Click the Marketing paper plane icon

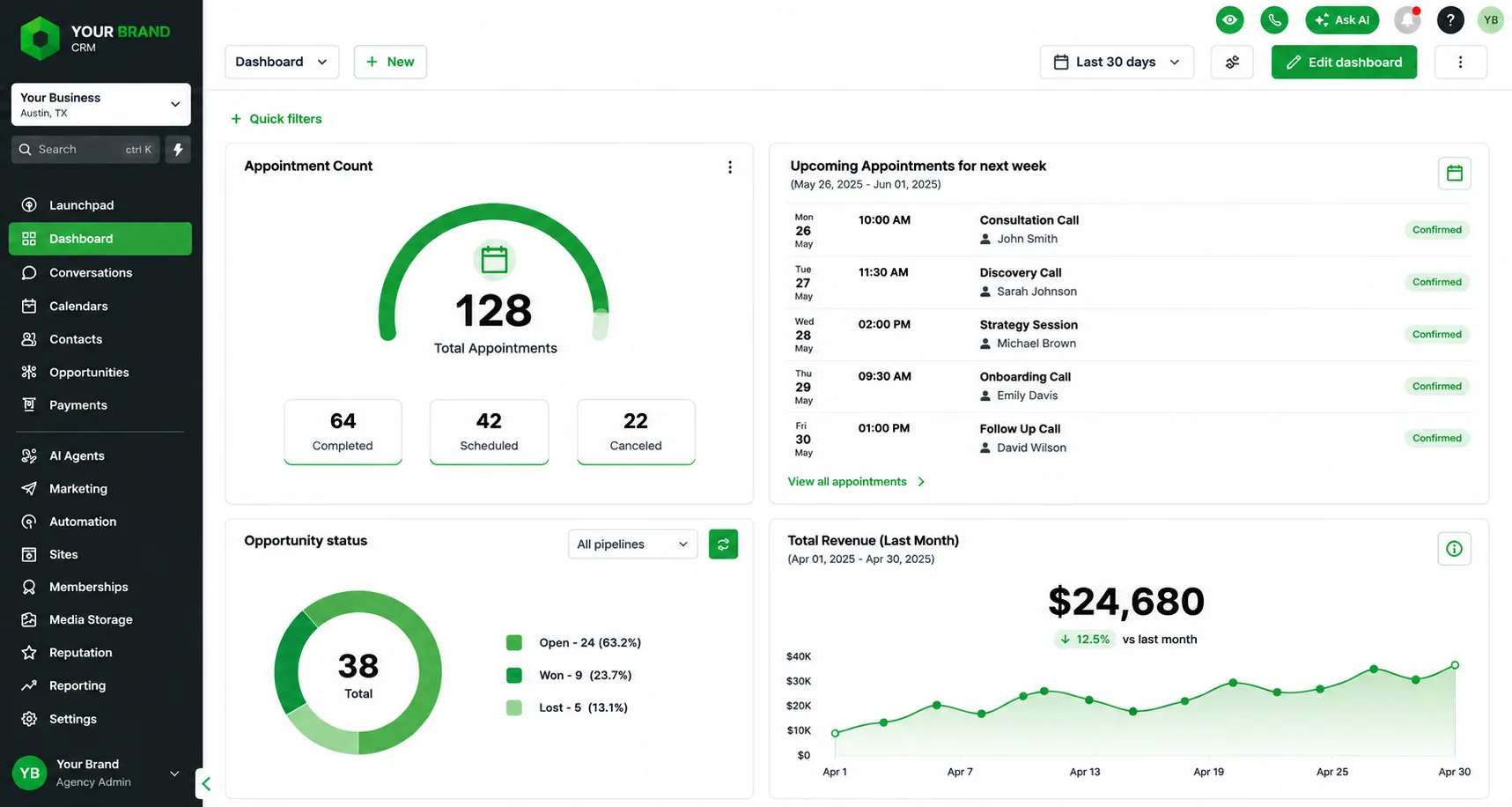29,489
